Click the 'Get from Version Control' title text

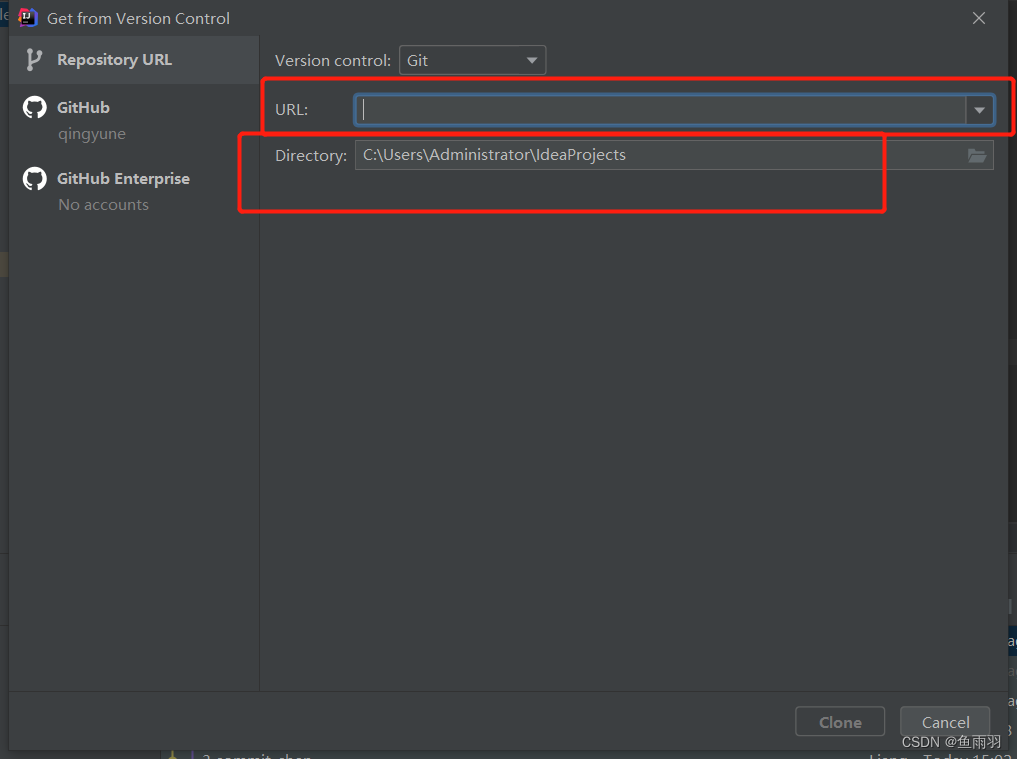click(138, 18)
